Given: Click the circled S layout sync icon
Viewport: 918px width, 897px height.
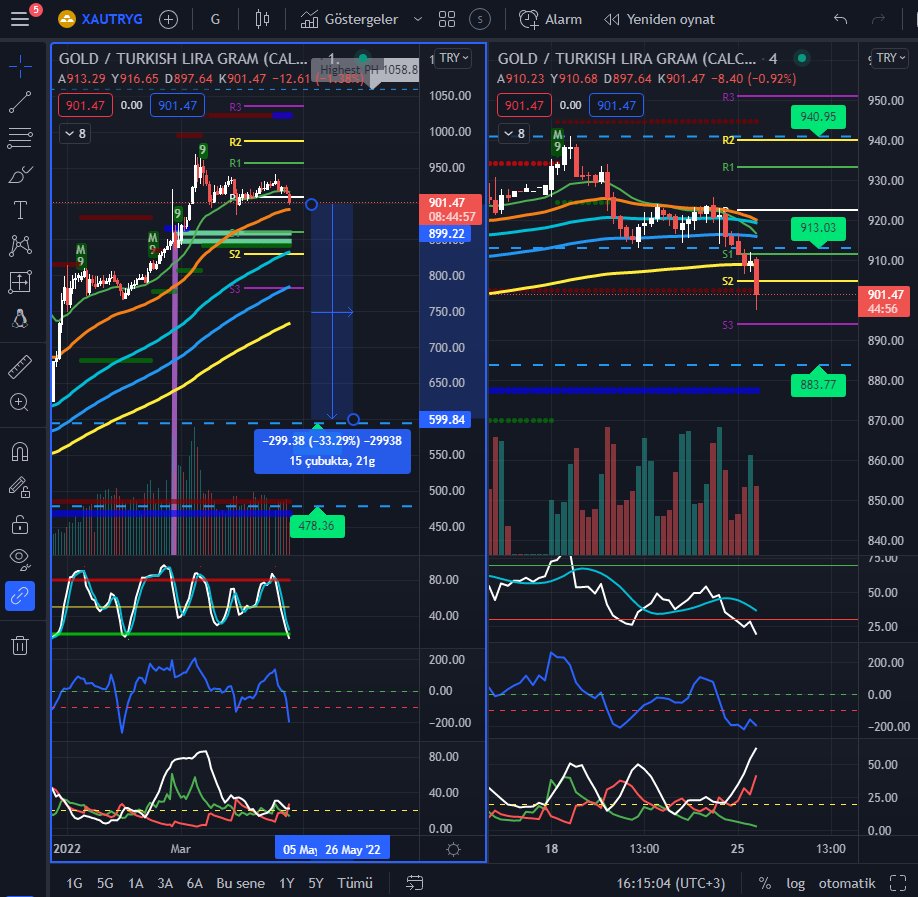Looking at the screenshot, I should (x=479, y=19).
